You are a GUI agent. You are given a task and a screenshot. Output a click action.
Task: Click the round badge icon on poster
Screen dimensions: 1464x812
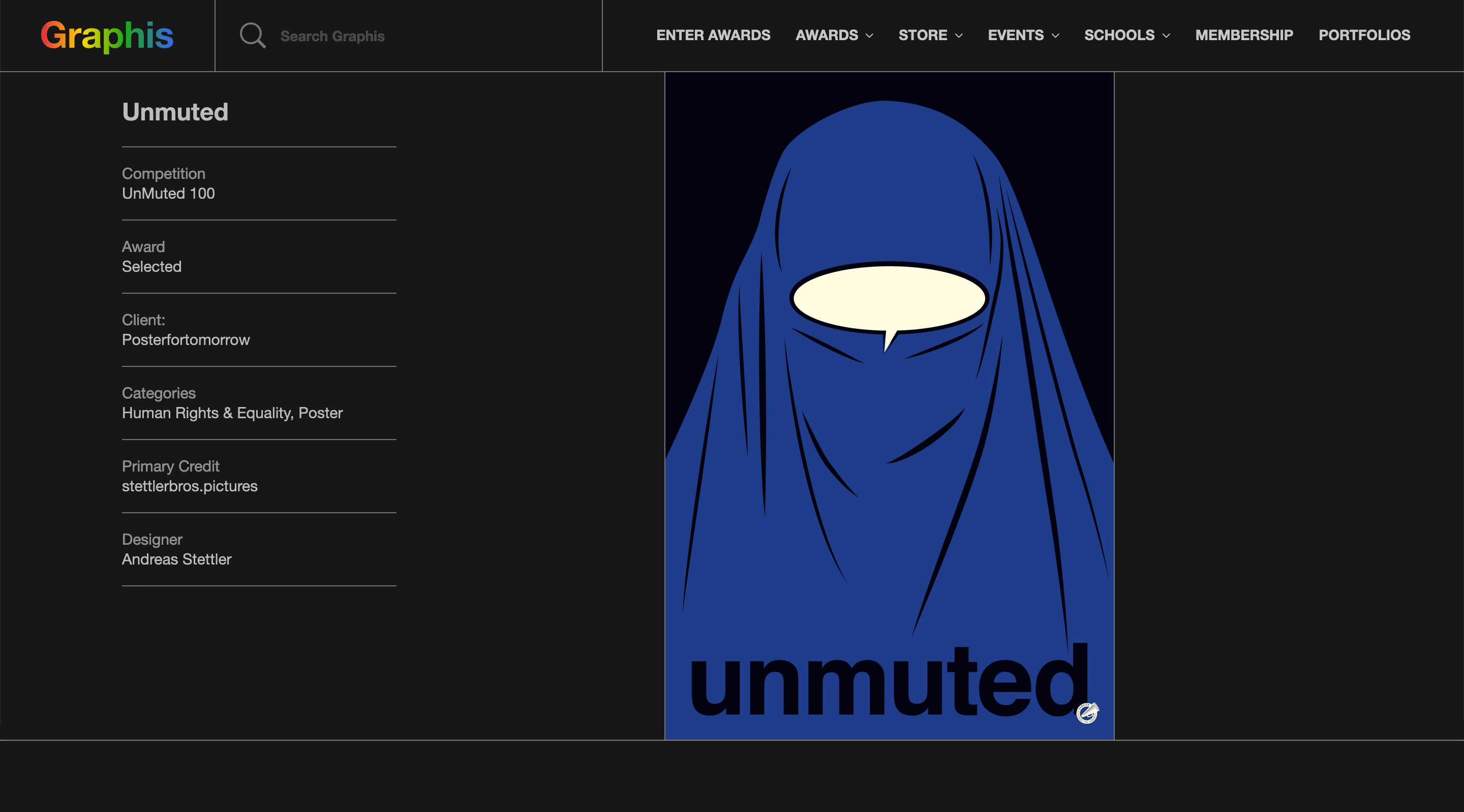pos(1087,712)
